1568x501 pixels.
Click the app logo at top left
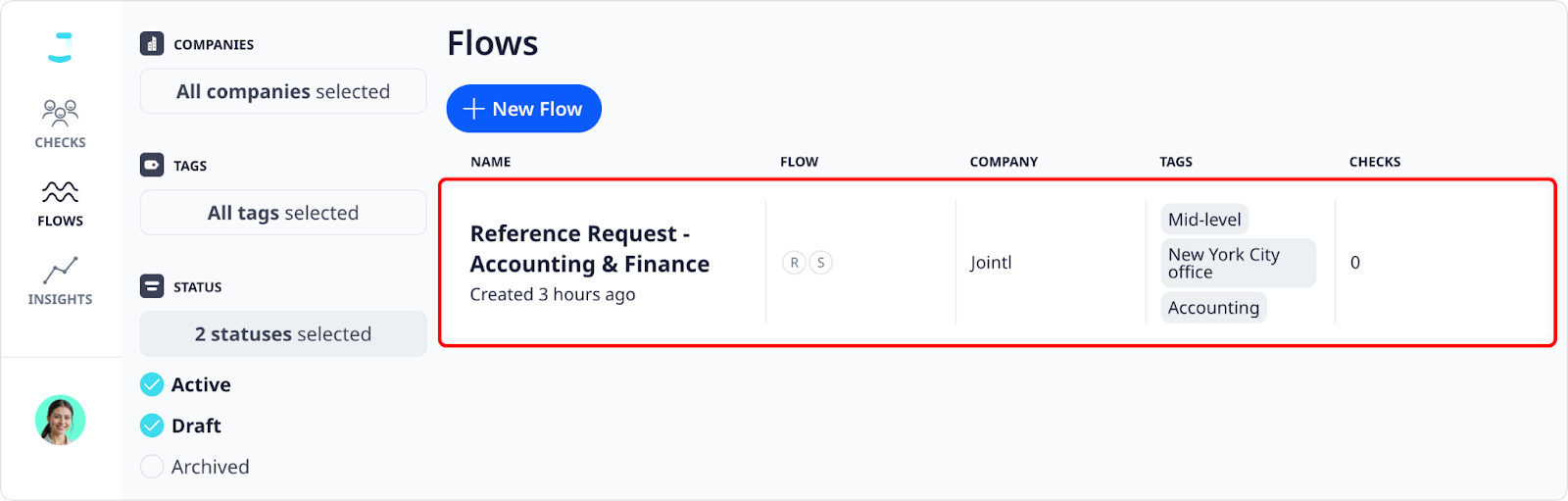click(x=60, y=47)
